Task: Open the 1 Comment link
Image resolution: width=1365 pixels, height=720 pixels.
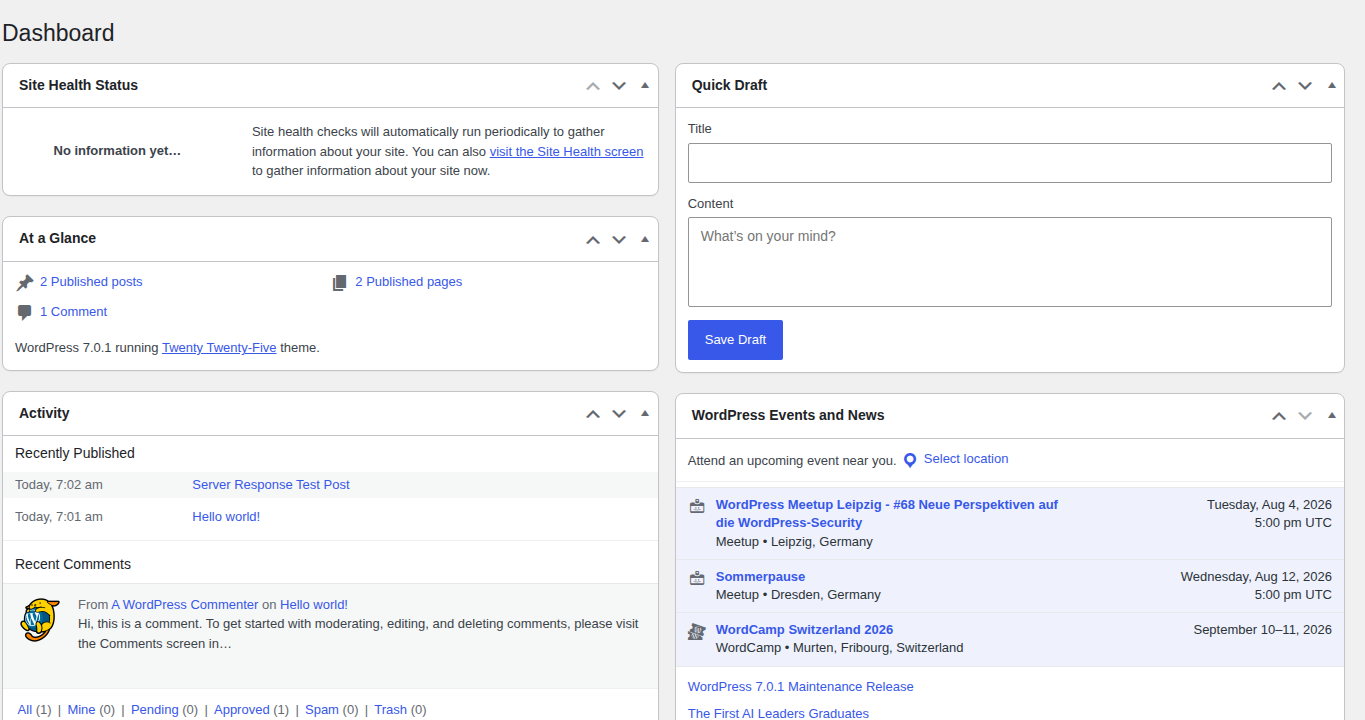Action: [73, 312]
